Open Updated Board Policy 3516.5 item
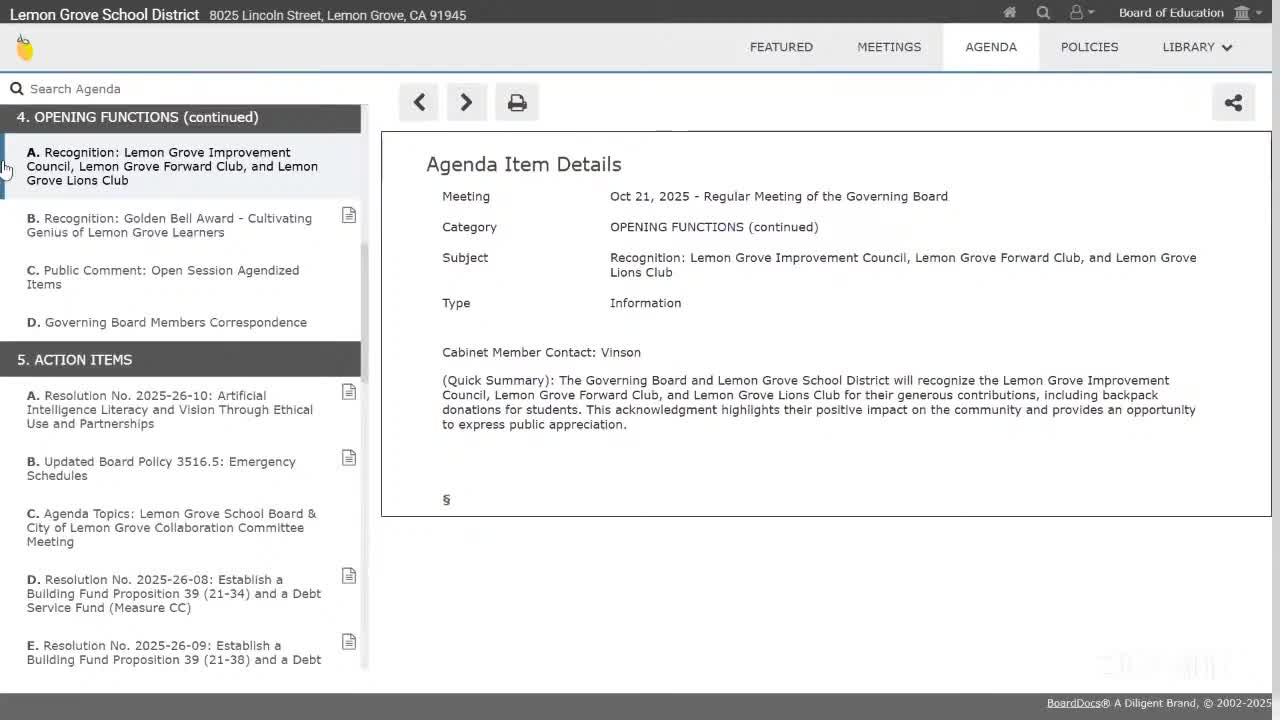The width and height of the screenshot is (1280, 720). pyautogui.click(x=161, y=468)
